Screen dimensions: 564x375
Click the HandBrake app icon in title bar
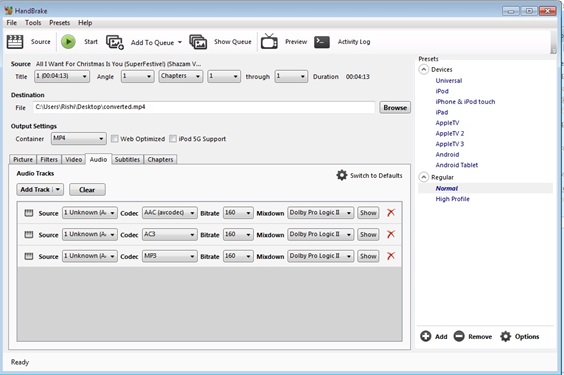coord(9,10)
